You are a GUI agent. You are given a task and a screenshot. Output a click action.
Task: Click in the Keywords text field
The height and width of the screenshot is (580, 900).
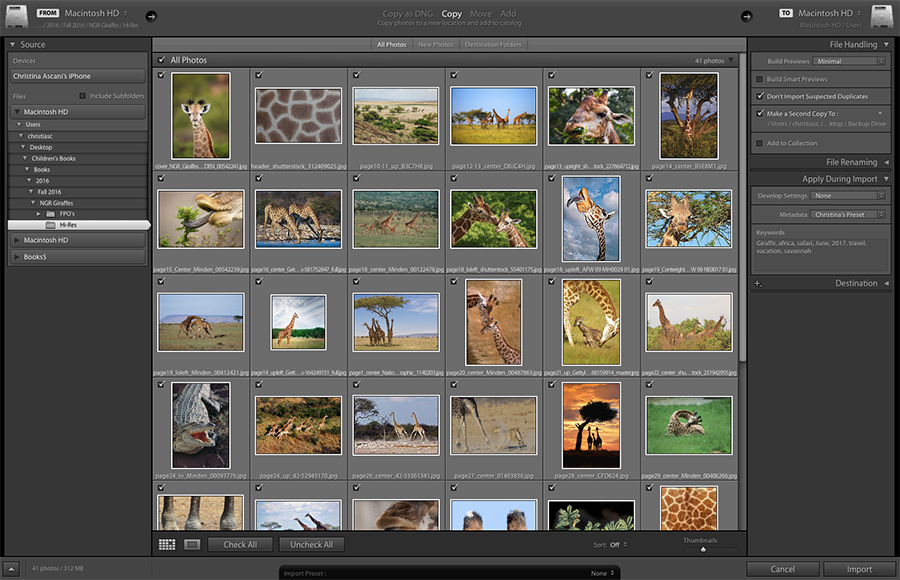[821, 254]
